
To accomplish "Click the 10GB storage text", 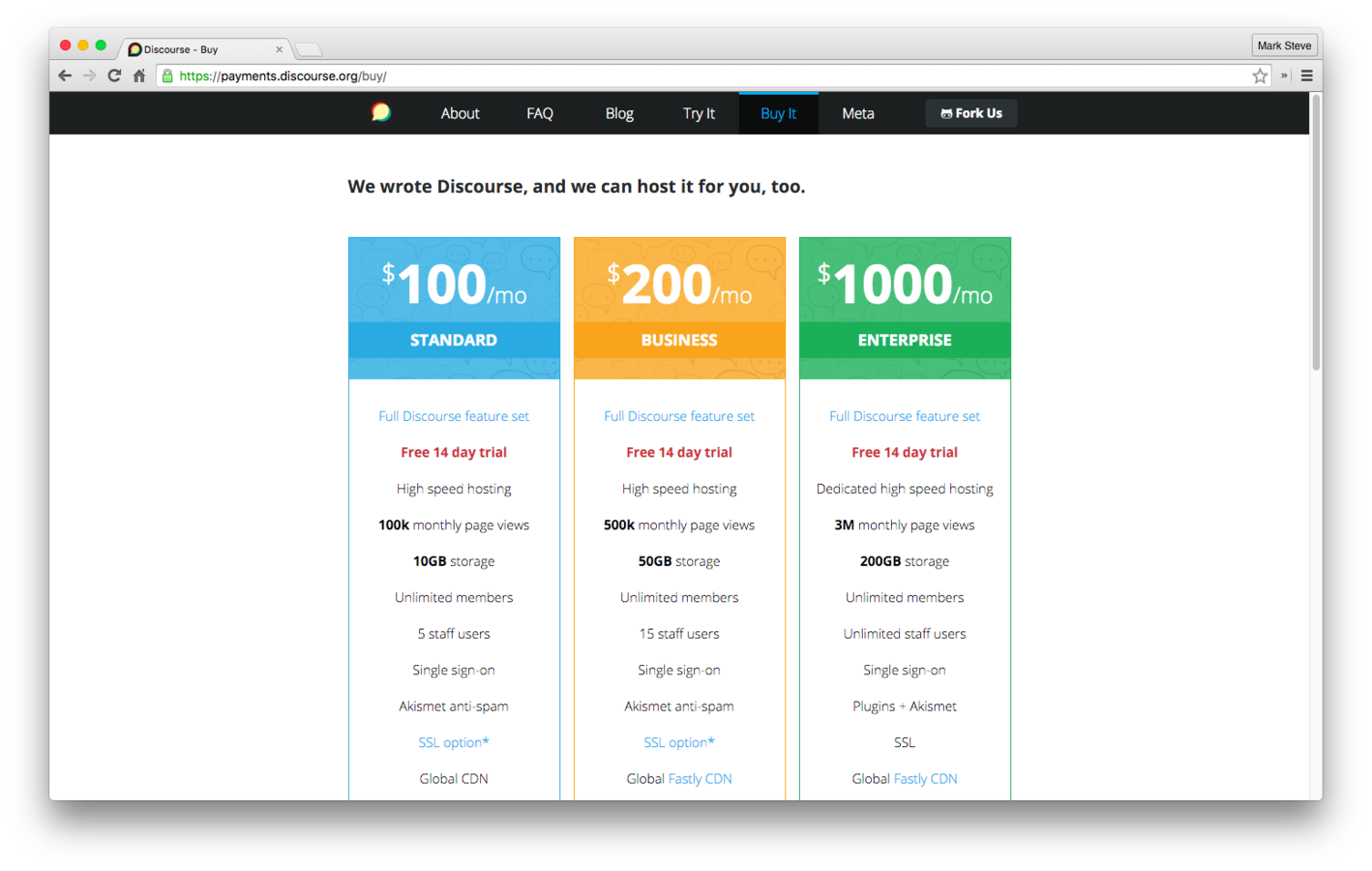I will pos(454,561).
